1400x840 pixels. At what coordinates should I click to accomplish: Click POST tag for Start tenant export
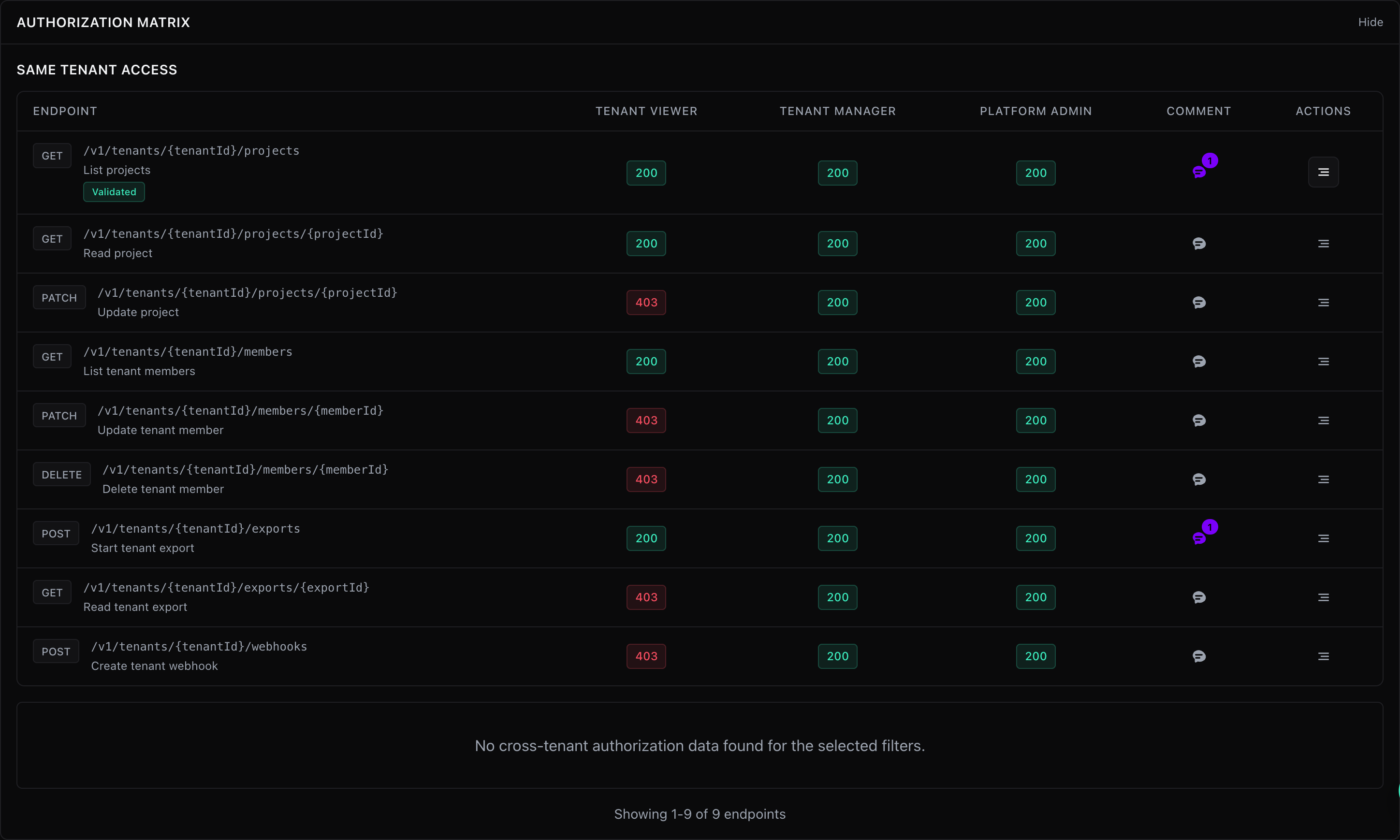(x=56, y=533)
